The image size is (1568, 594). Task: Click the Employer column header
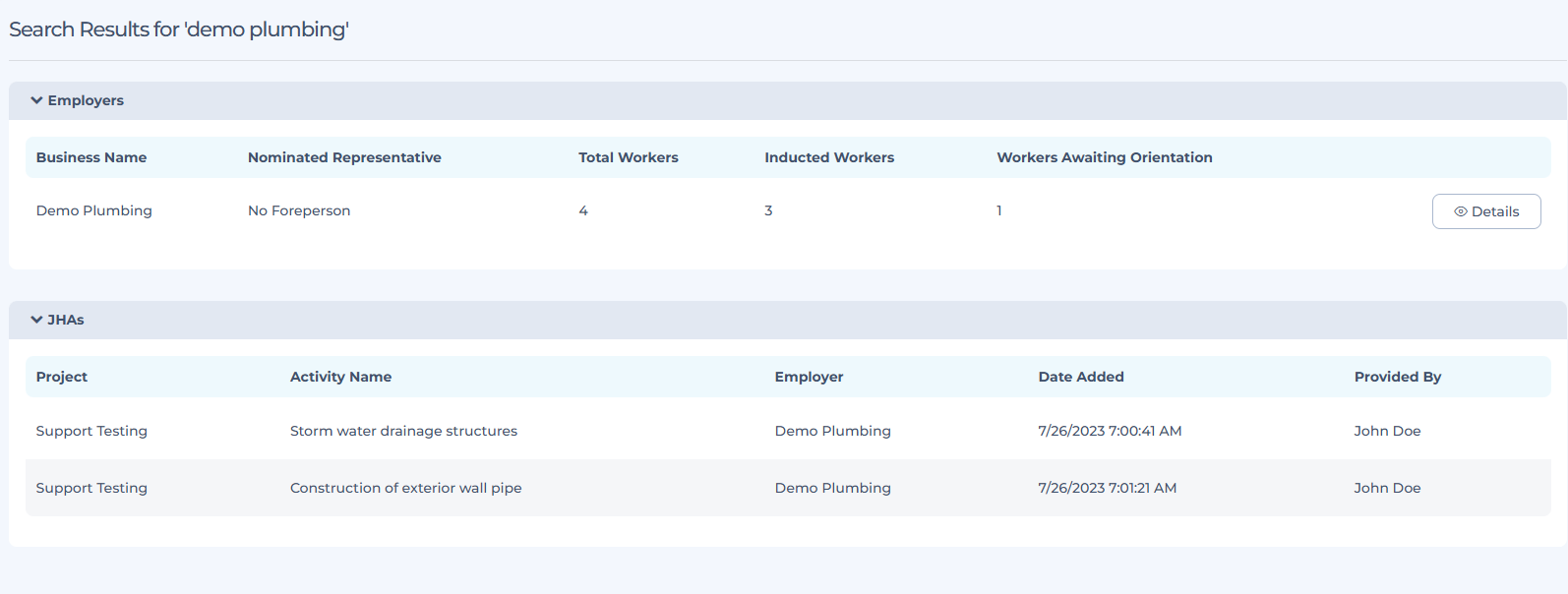coord(809,377)
